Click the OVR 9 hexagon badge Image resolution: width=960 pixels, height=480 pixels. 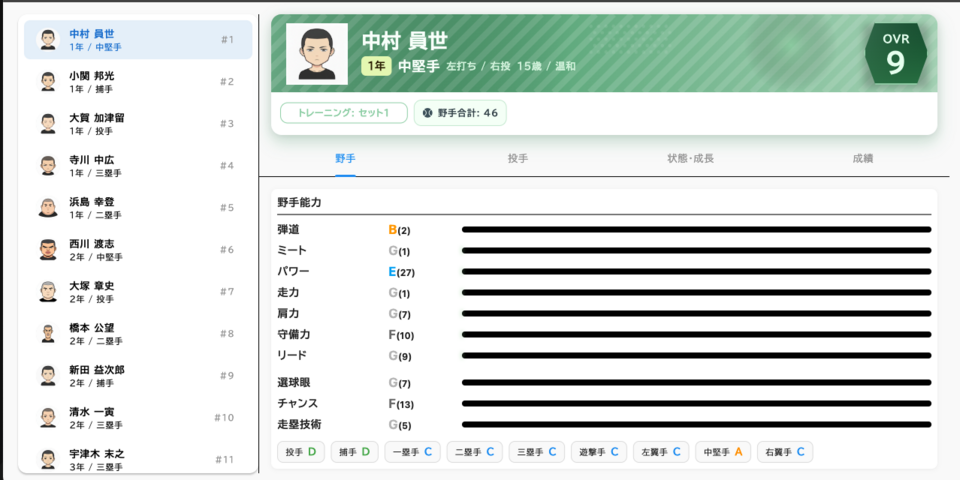click(895, 55)
